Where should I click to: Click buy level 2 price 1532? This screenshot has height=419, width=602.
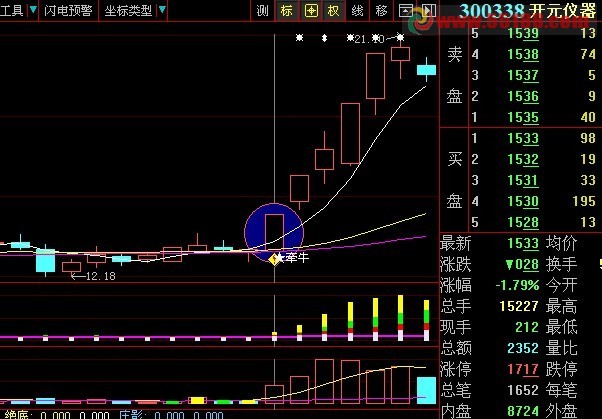523,159
